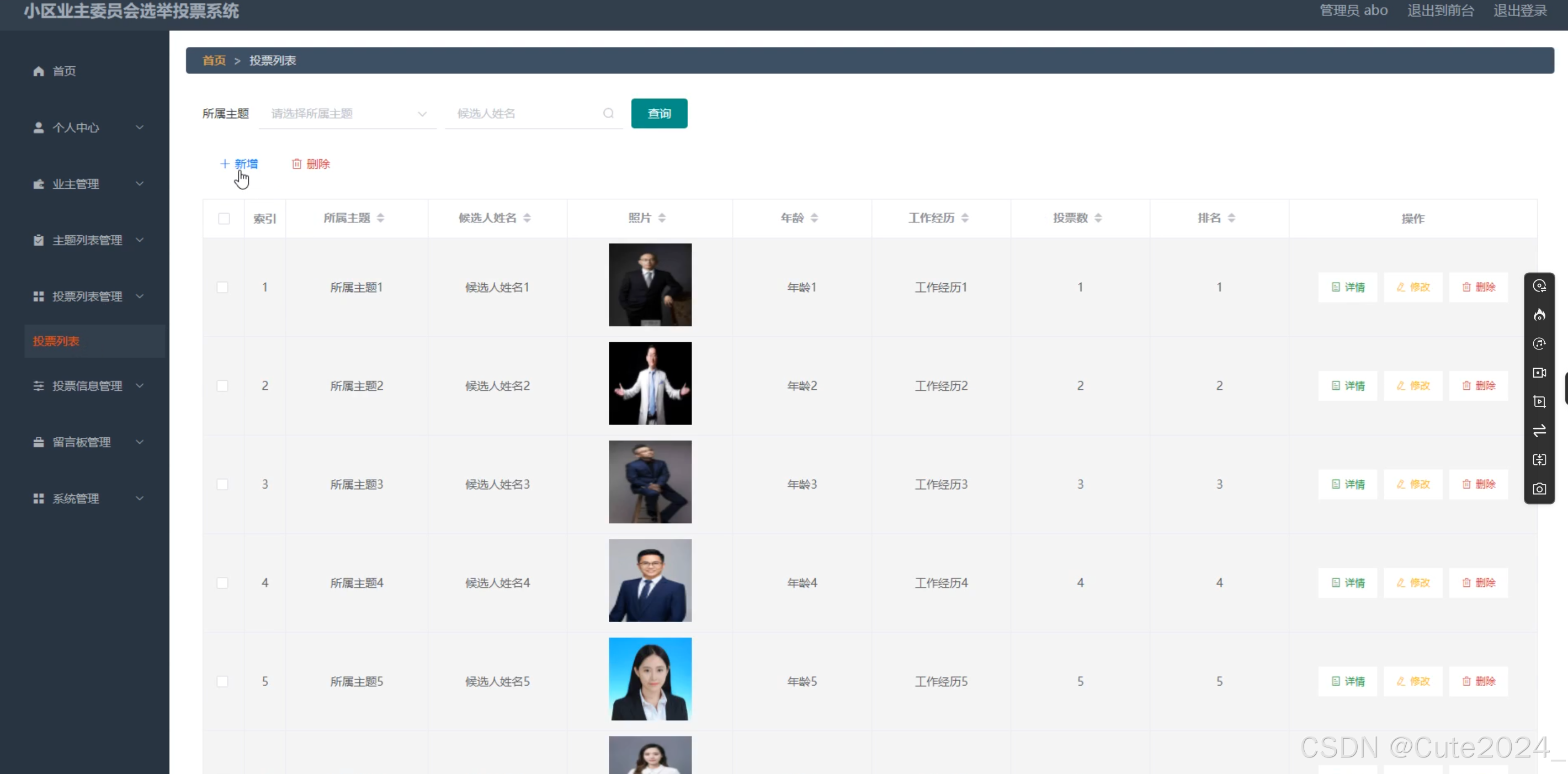The height and width of the screenshot is (774, 1568).
Task: Check the checkbox for row 所属主题3
Action: pyautogui.click(x=223, y=485)
